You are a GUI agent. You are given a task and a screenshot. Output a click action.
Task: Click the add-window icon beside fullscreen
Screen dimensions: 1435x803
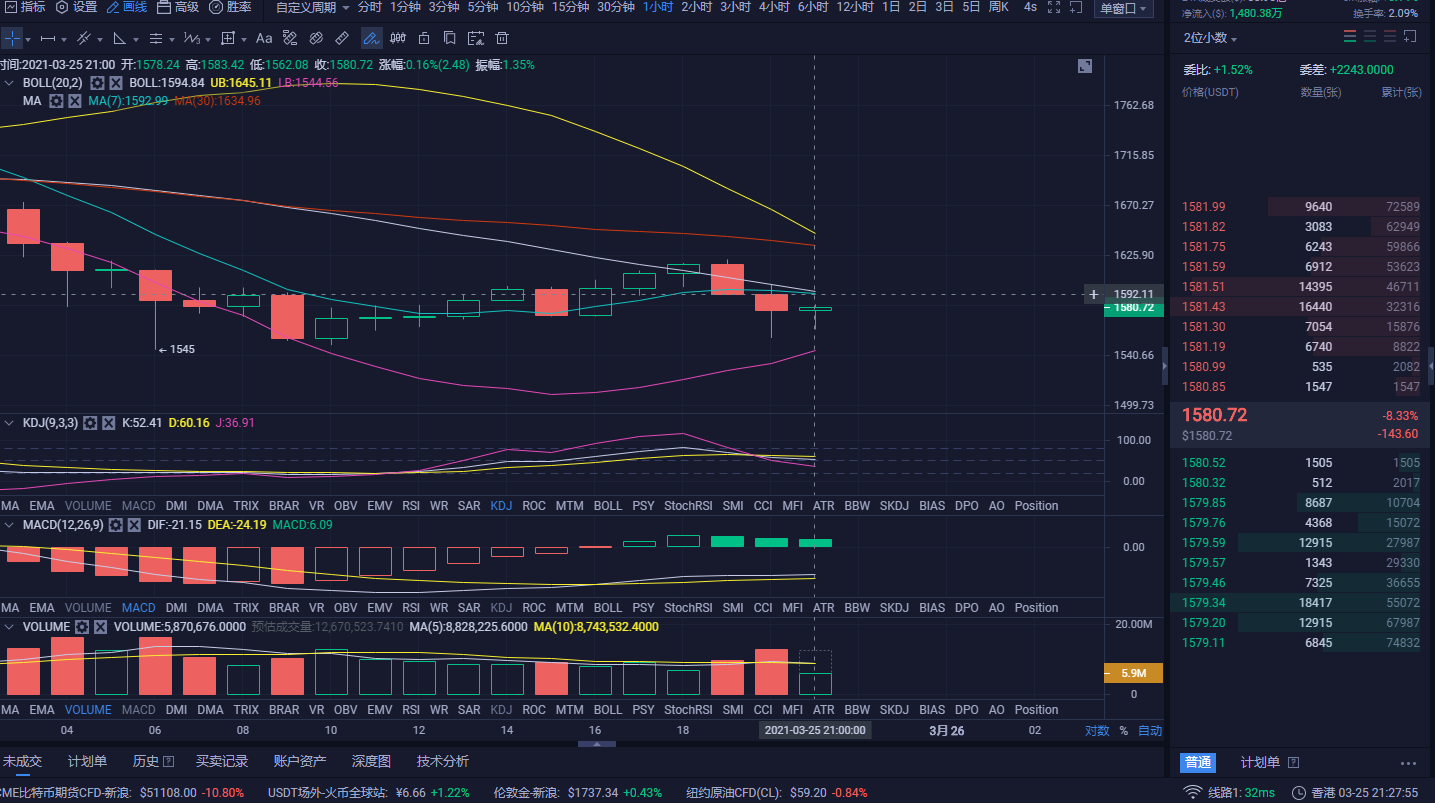(x=1075, y=7)
